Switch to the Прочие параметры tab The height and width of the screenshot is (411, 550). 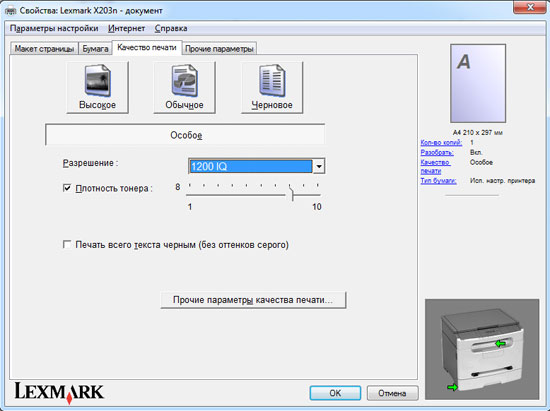[x=219, y=49]
